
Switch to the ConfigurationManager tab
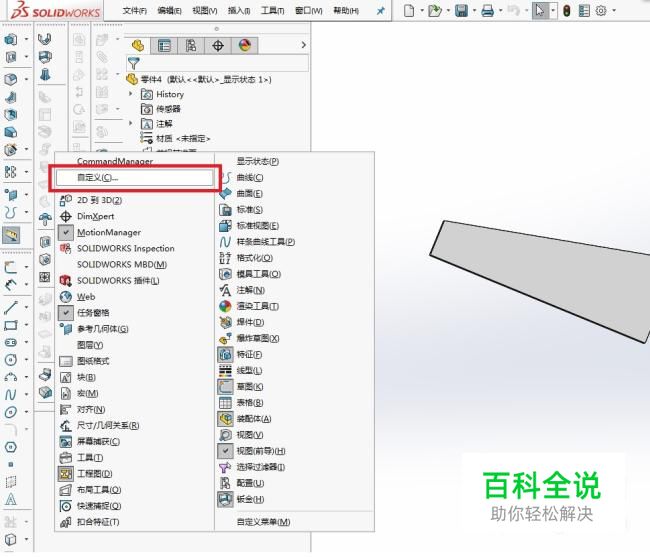(191, 46)
